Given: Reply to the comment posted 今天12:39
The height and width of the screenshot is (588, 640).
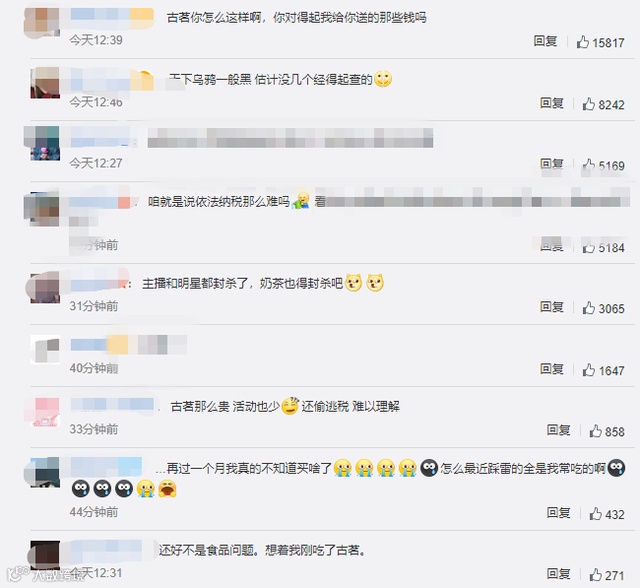Looking at the screenshot, I should 545,41.
